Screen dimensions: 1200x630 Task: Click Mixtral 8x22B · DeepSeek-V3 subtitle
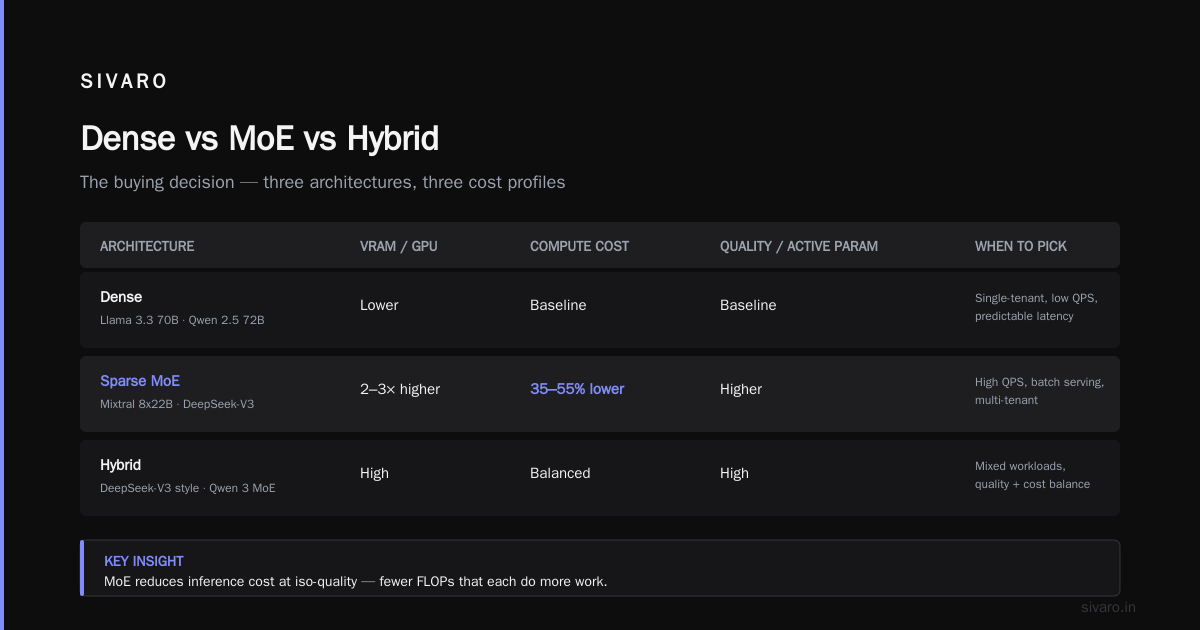tap(177, 404)
